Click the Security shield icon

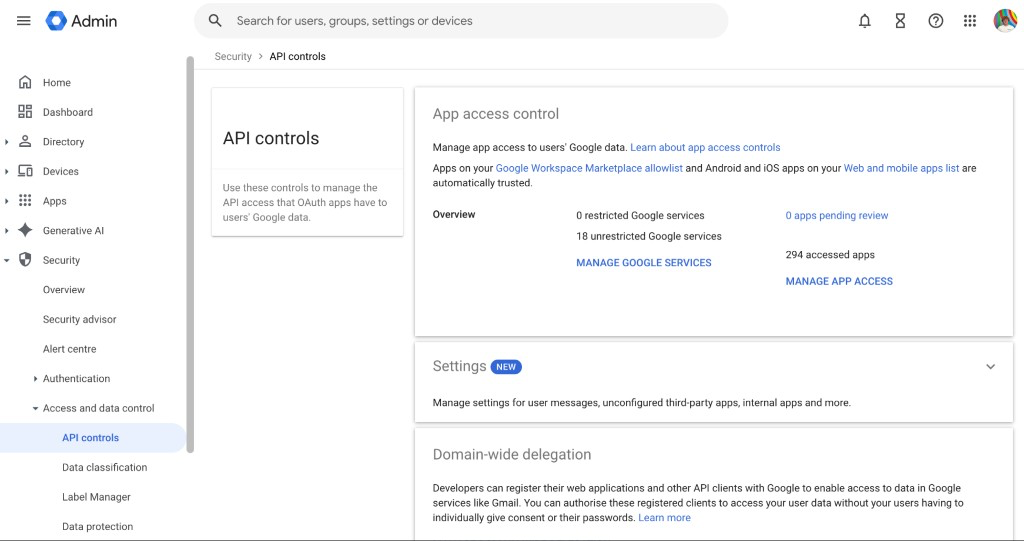25,259
